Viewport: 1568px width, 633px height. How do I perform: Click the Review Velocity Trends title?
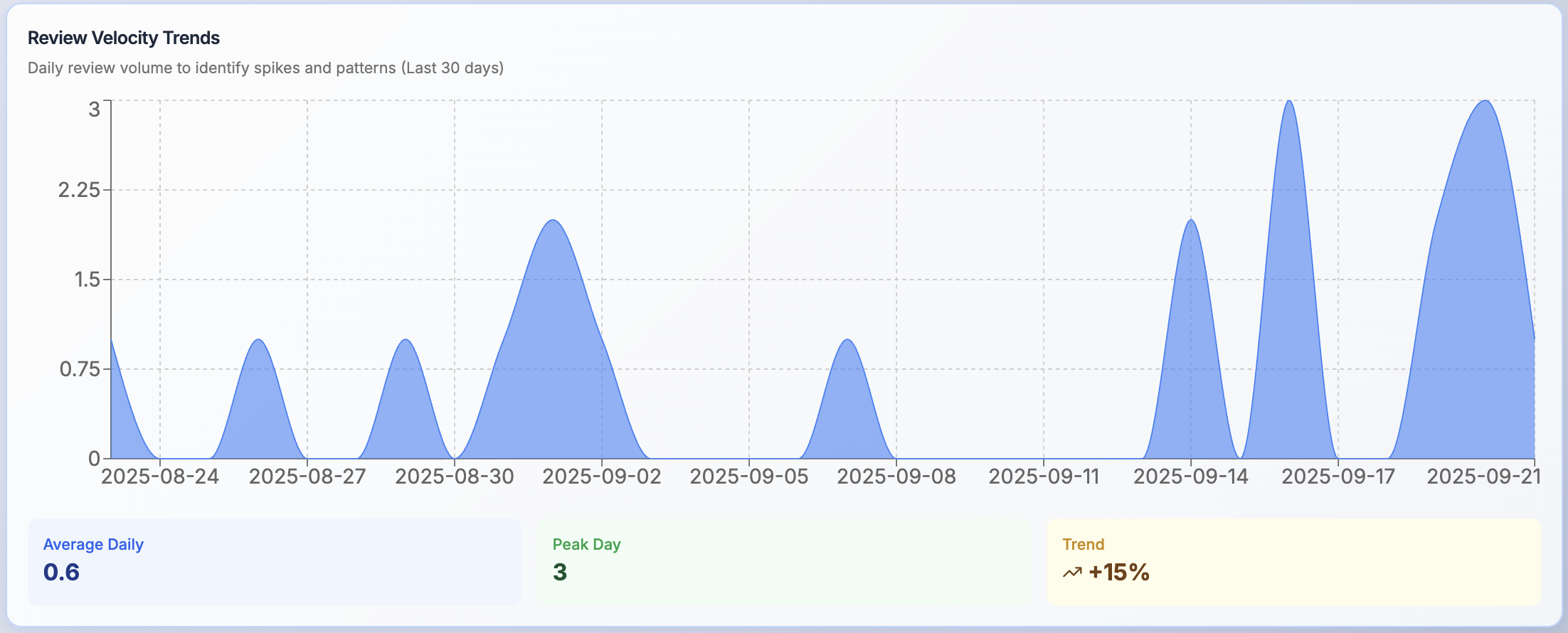pos(124,38)
